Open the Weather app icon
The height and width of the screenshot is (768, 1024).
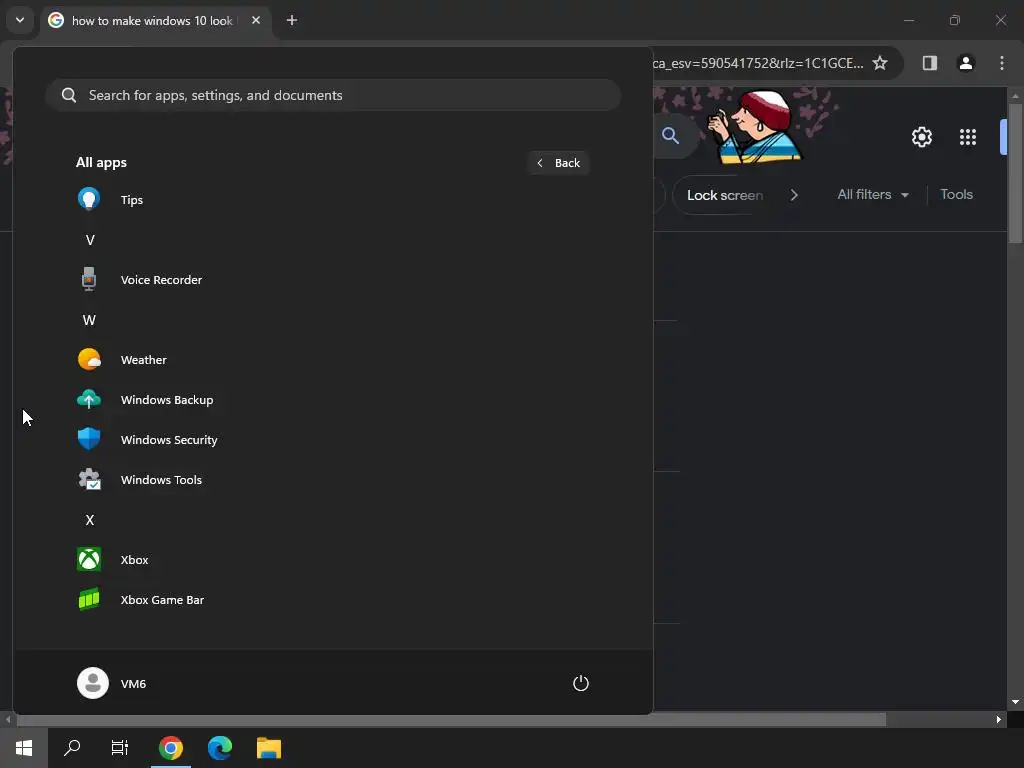89,359
